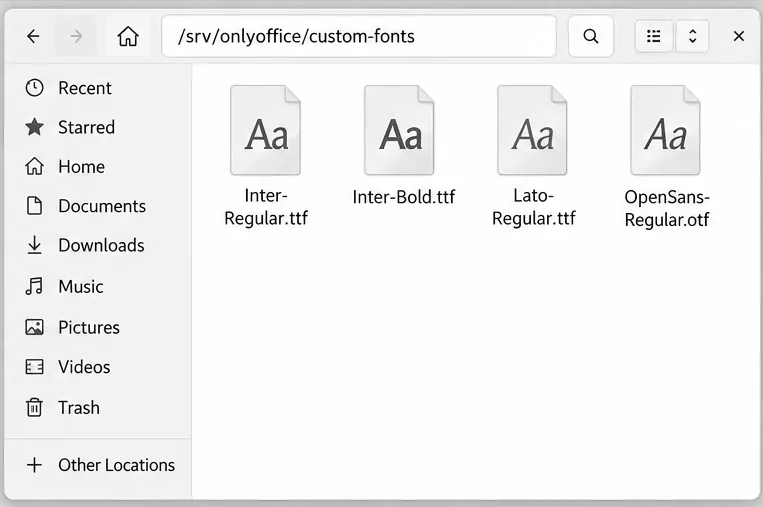Select the Lato-Regular.ttf font file icon
The image size is (763, 507).
pyautogui.click(x=532, y=130)
